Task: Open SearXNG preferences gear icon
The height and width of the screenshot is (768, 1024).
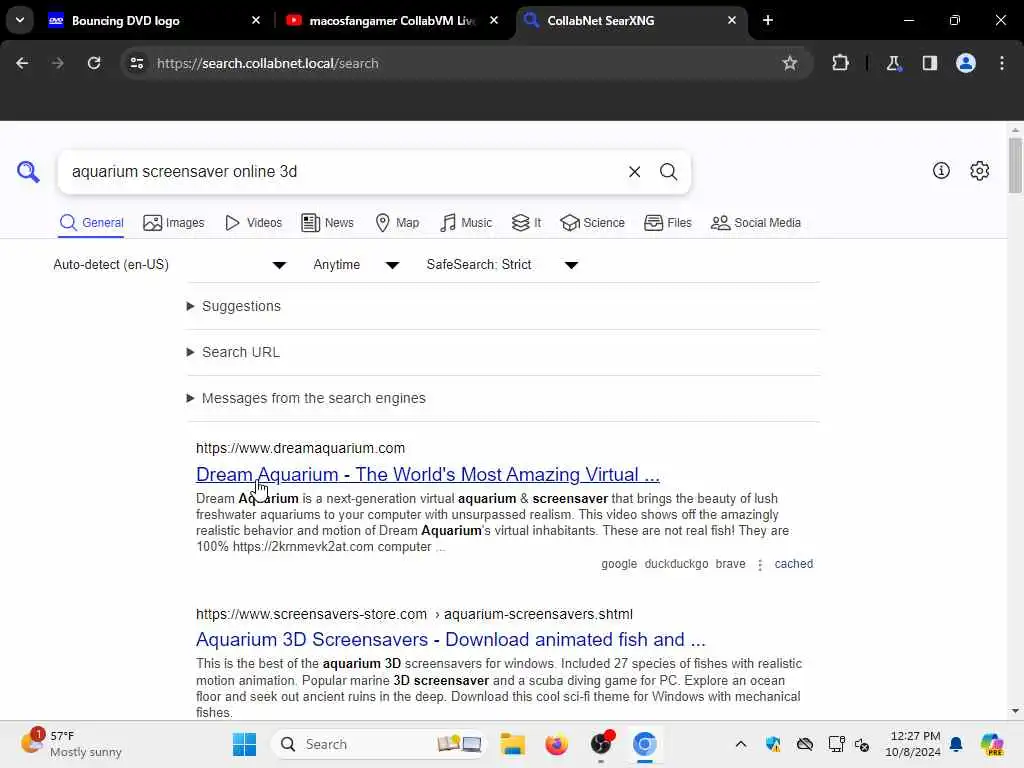Action: point(980,170)
